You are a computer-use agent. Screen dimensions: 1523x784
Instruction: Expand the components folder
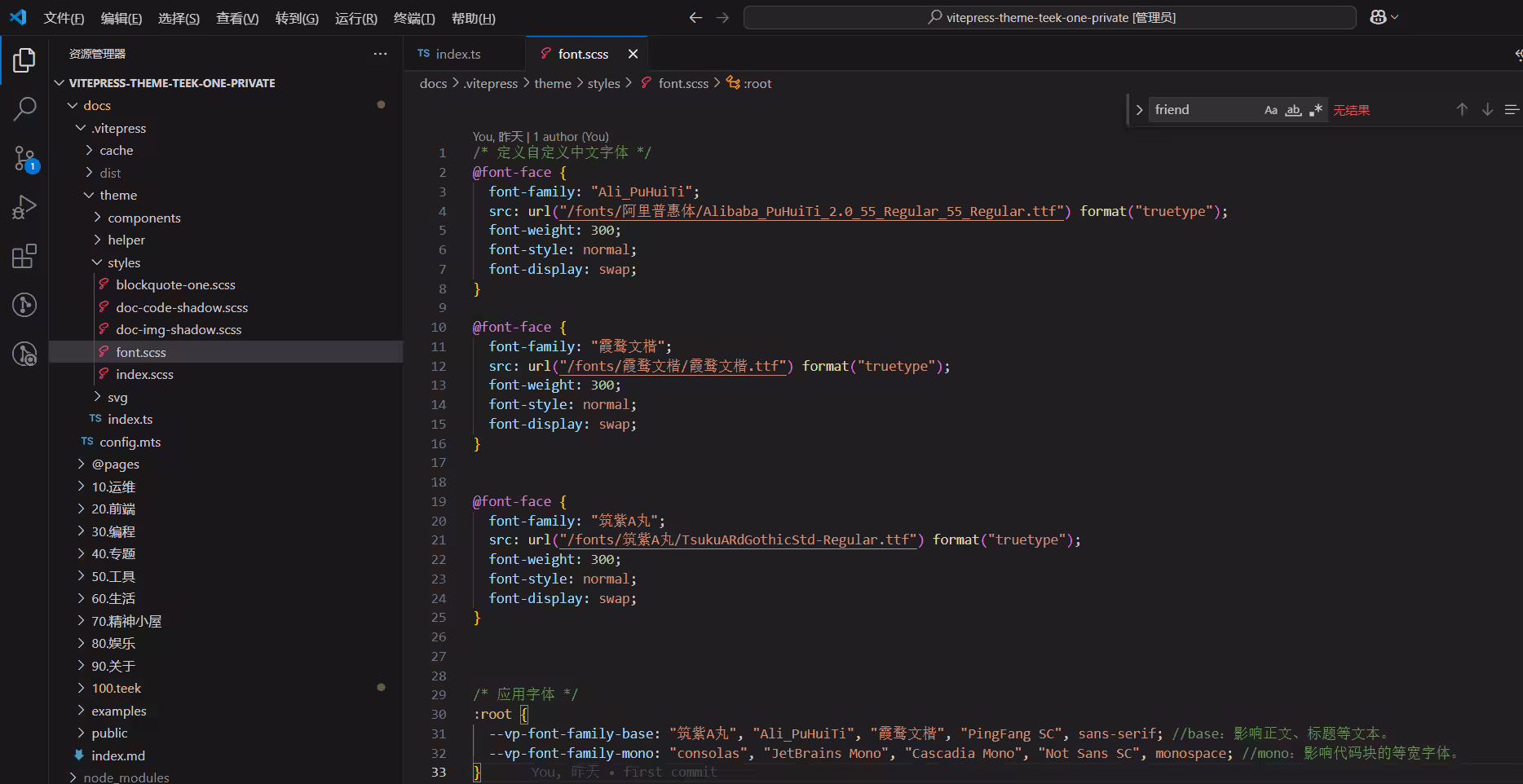(144, 218)
